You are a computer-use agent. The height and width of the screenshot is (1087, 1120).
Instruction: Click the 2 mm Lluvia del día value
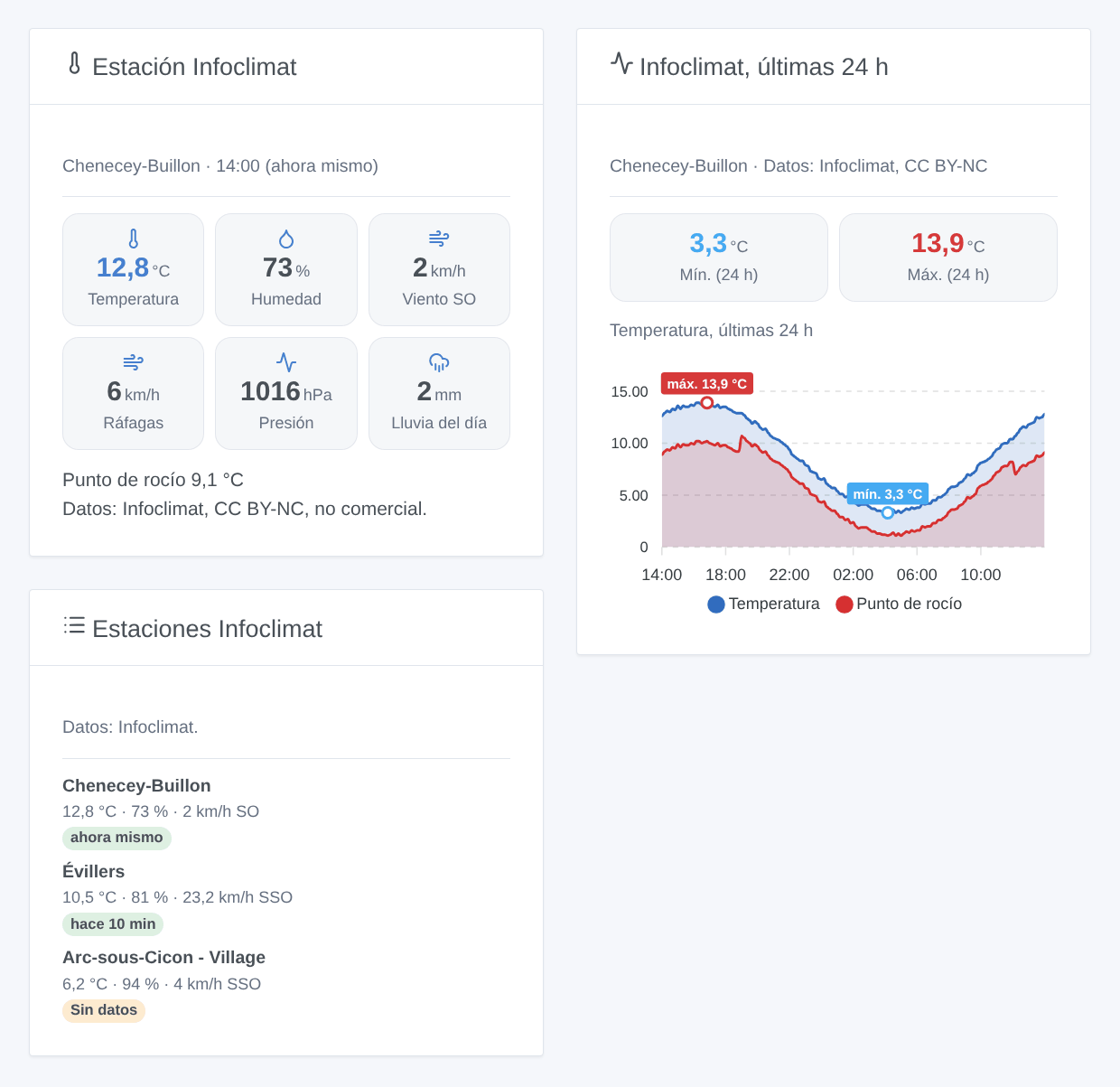pyautogui.click(x=439, y=392)
